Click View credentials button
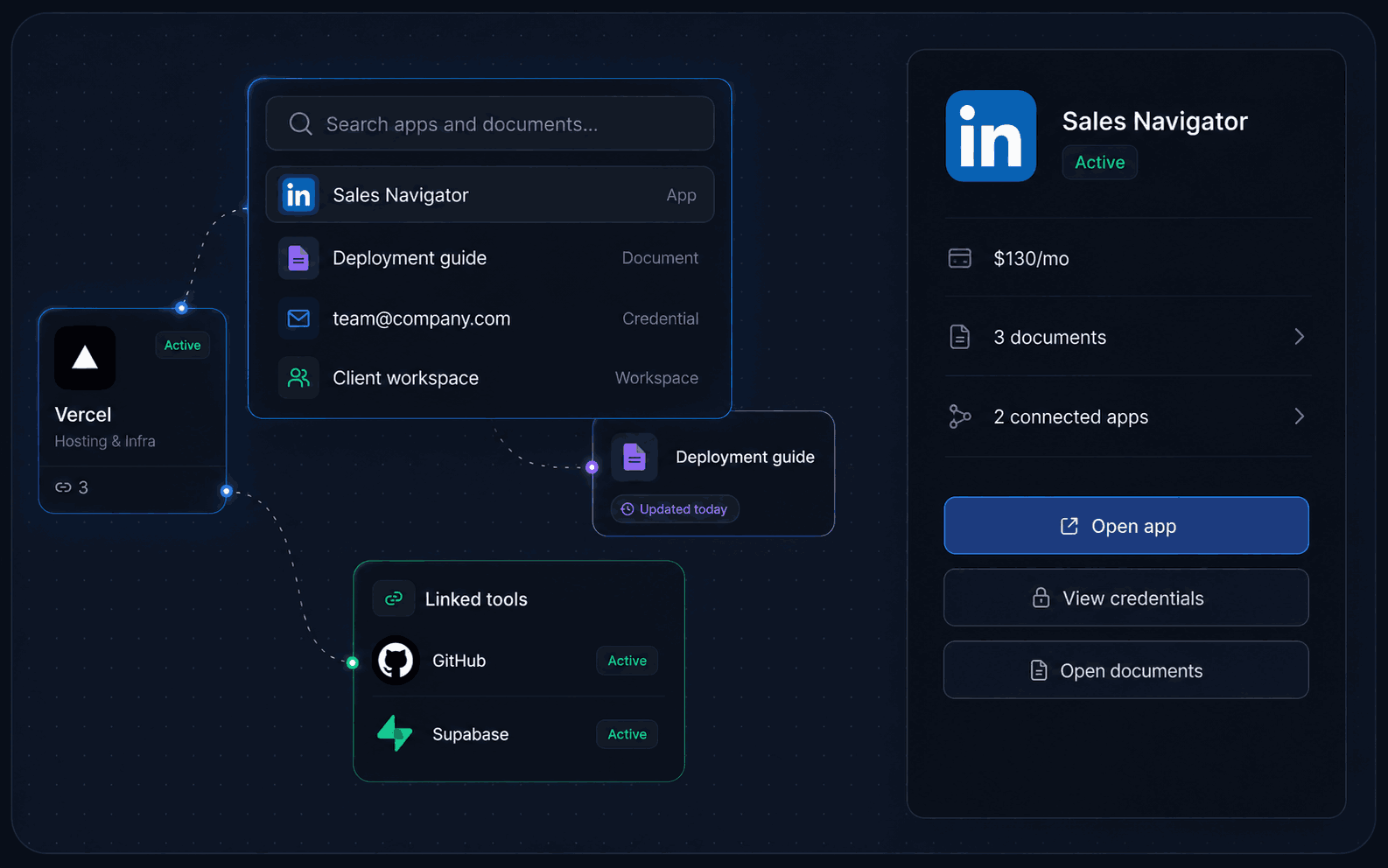Viewport: 1388px width, 868px height. (x=1126, y=598)
